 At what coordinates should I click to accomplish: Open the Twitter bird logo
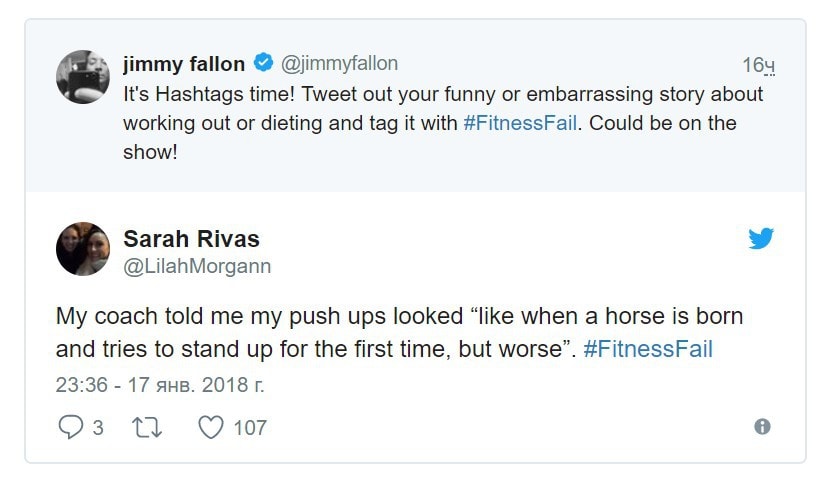click(x=761, y=238)
